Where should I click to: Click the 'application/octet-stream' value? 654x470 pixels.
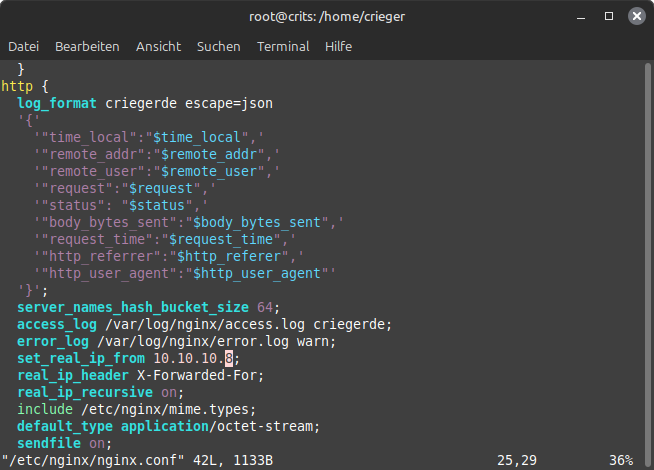217,427
